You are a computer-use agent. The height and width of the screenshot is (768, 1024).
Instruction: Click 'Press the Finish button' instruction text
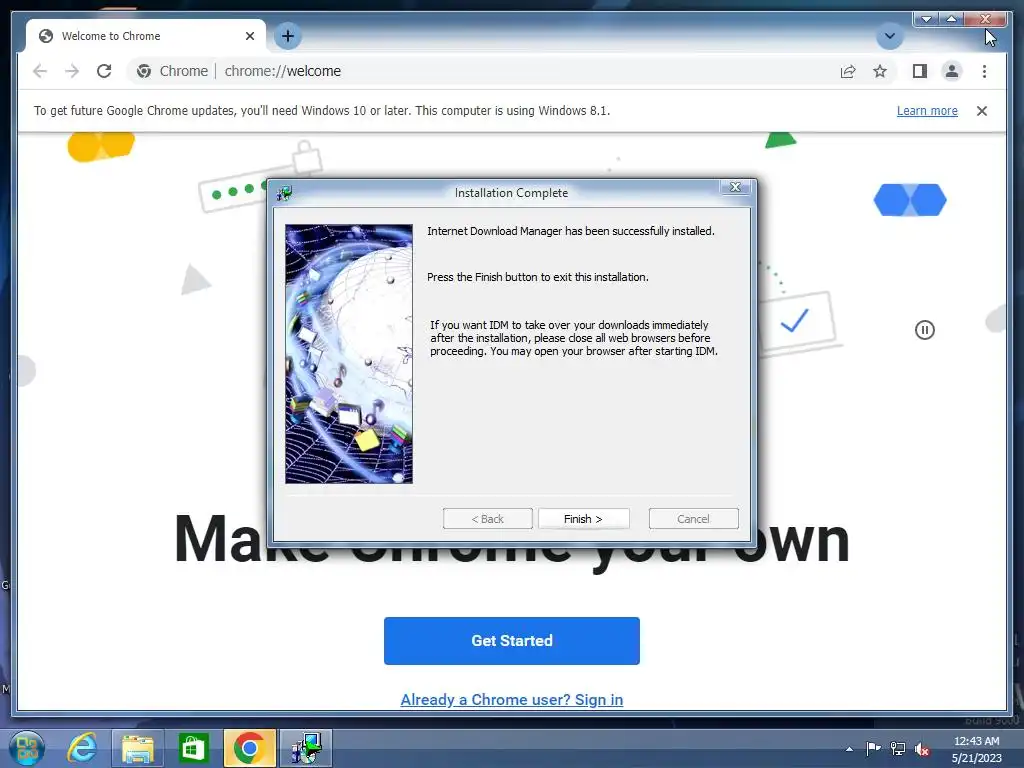537,277
